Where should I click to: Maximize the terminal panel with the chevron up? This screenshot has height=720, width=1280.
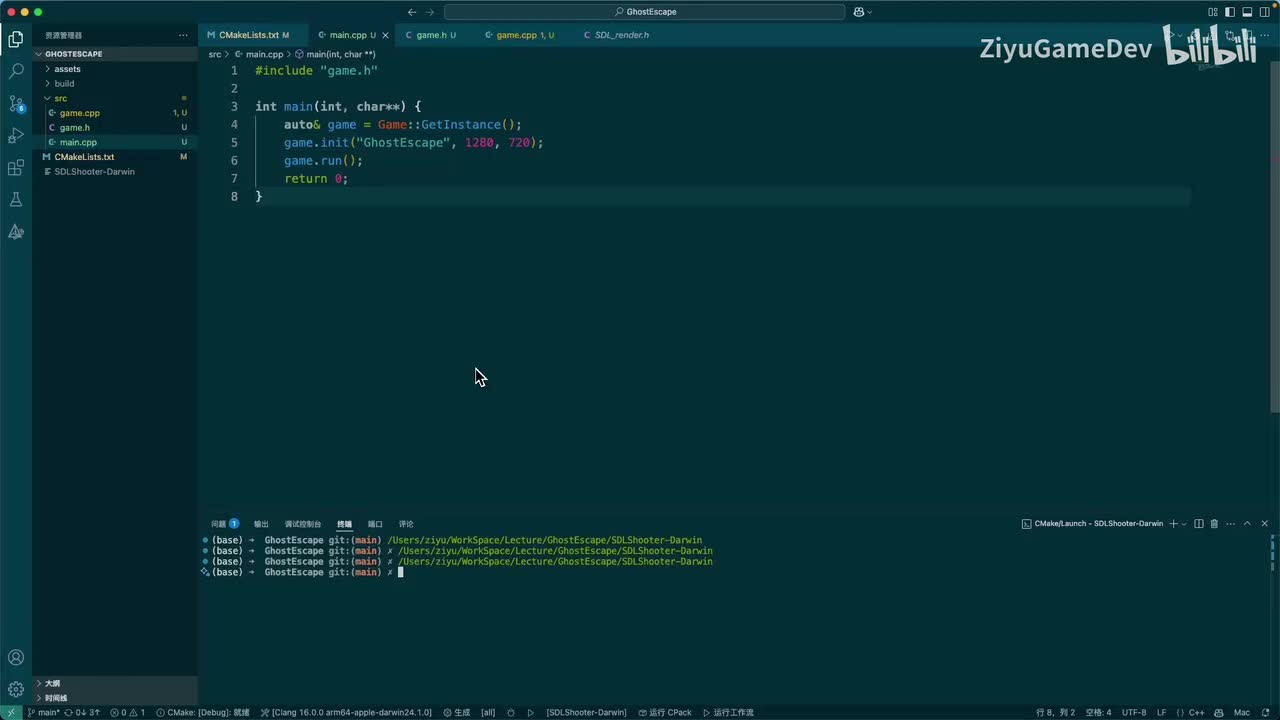click(1246, 524)
